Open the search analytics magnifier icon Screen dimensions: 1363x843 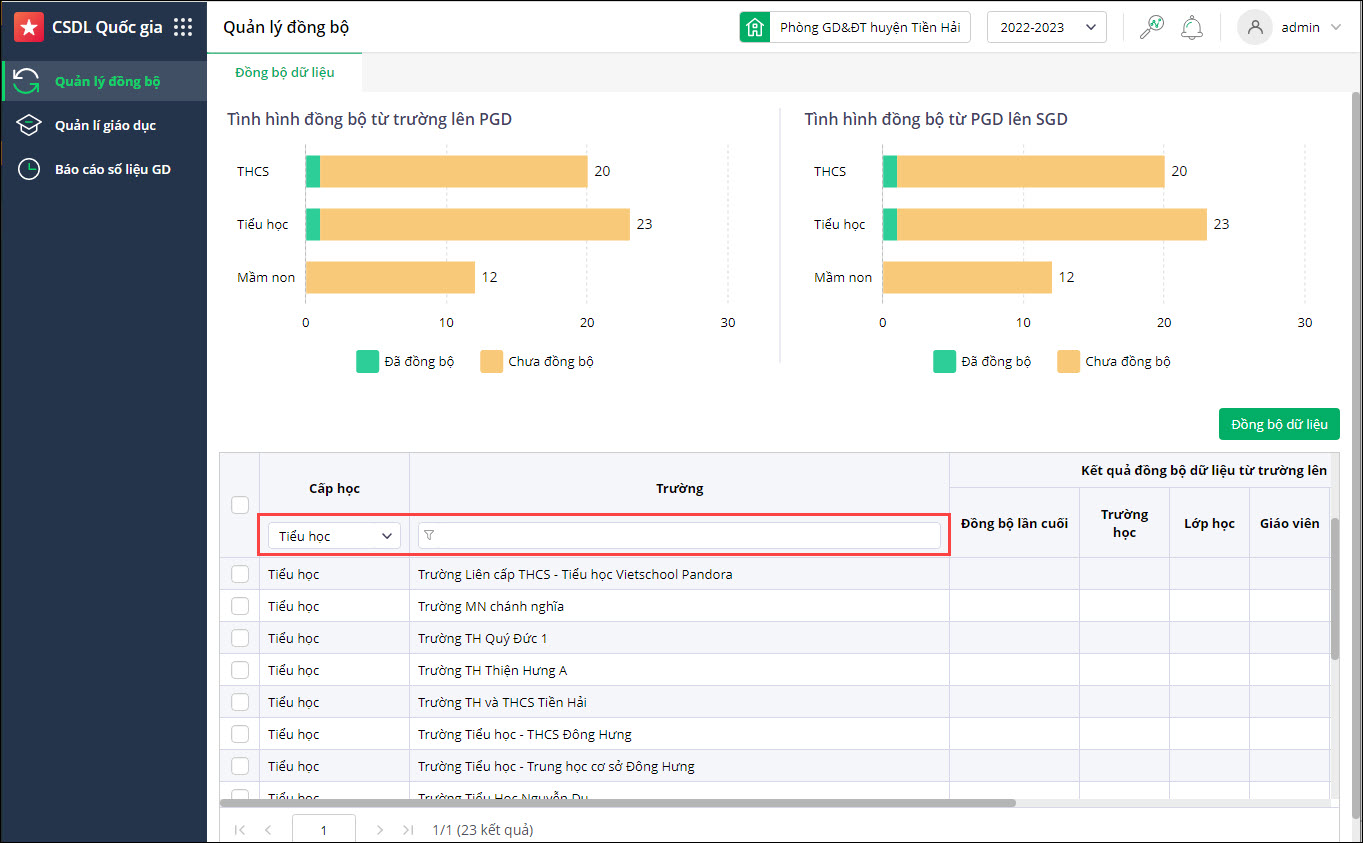pos(1152,27)
